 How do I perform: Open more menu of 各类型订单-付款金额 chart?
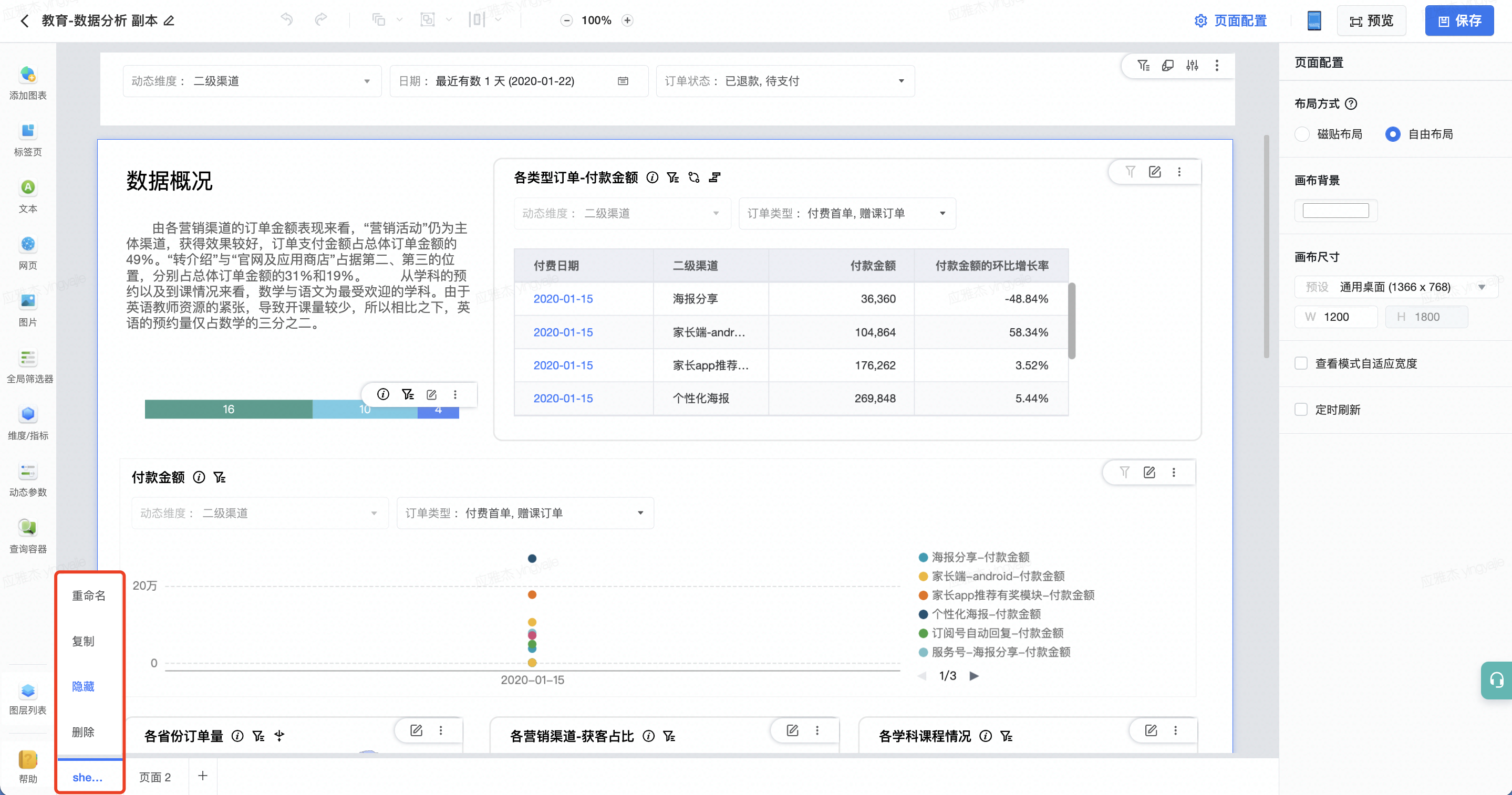(1179, 172)
